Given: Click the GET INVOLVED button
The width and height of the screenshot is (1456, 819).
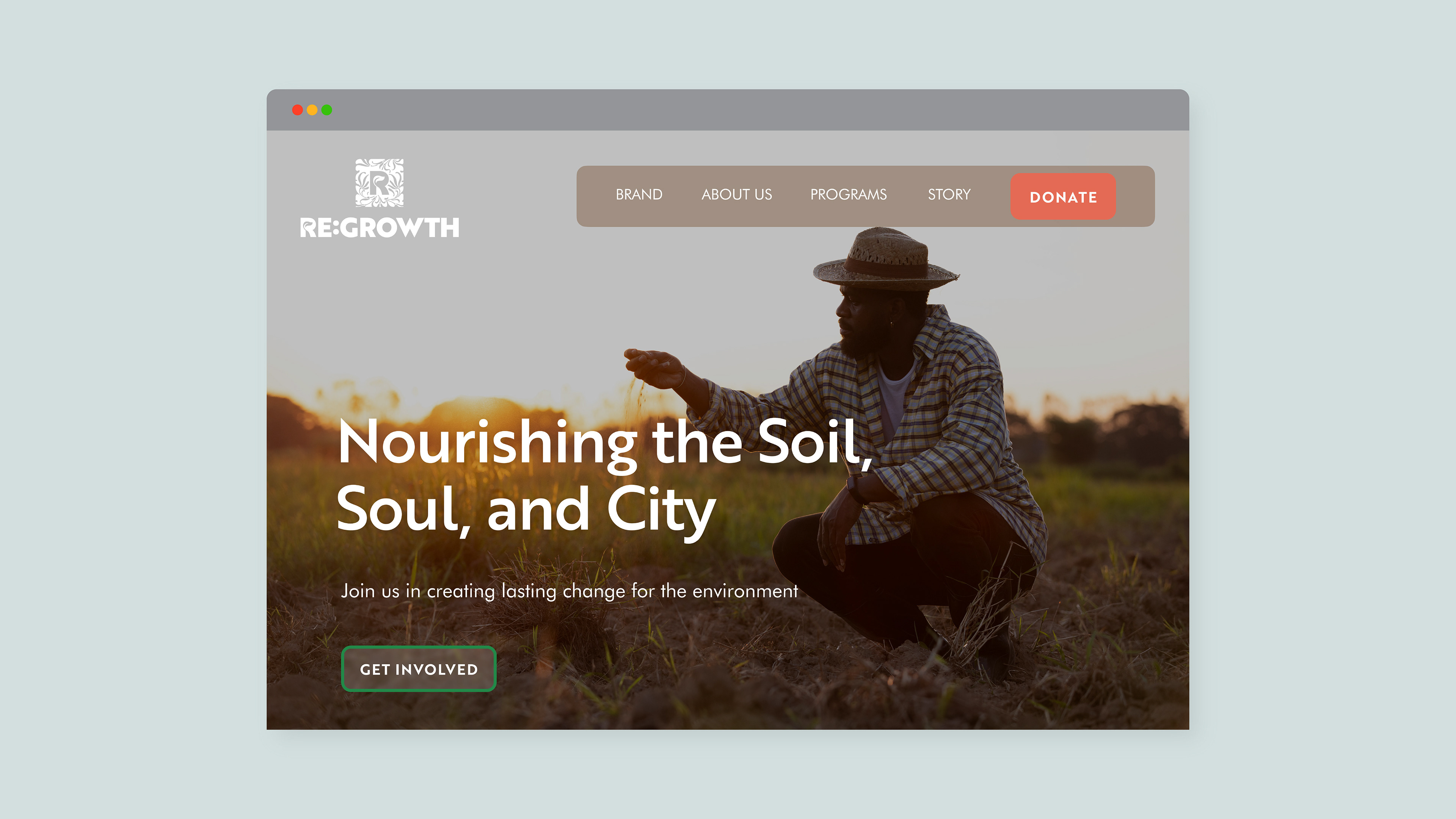Looking at the screenshot, I should coord(419,669).
